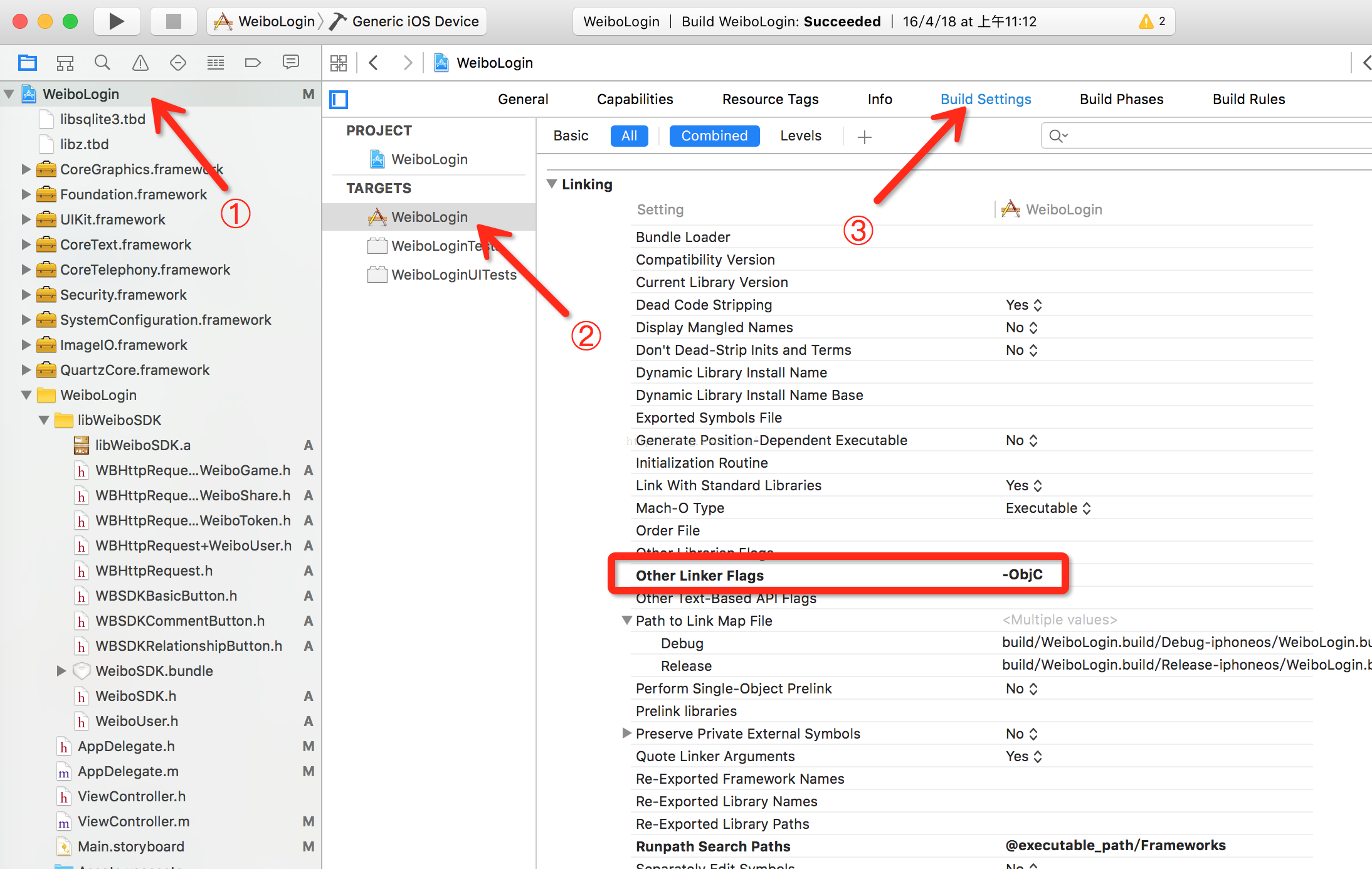Open the Symbol navigator icon
Image resolution: width=1372 pixels, height=869 pixels.
coord(65,63)
